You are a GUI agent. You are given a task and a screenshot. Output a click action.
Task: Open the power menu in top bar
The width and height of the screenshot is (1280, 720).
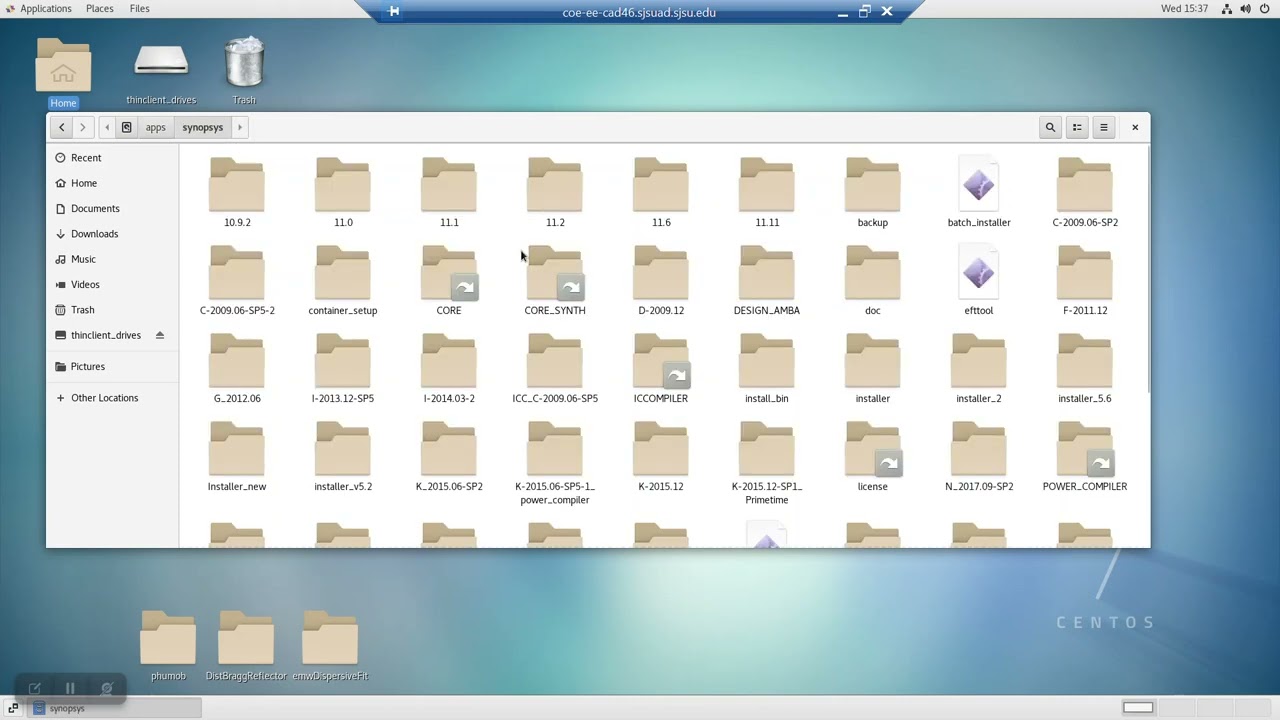pos(1264,8)
